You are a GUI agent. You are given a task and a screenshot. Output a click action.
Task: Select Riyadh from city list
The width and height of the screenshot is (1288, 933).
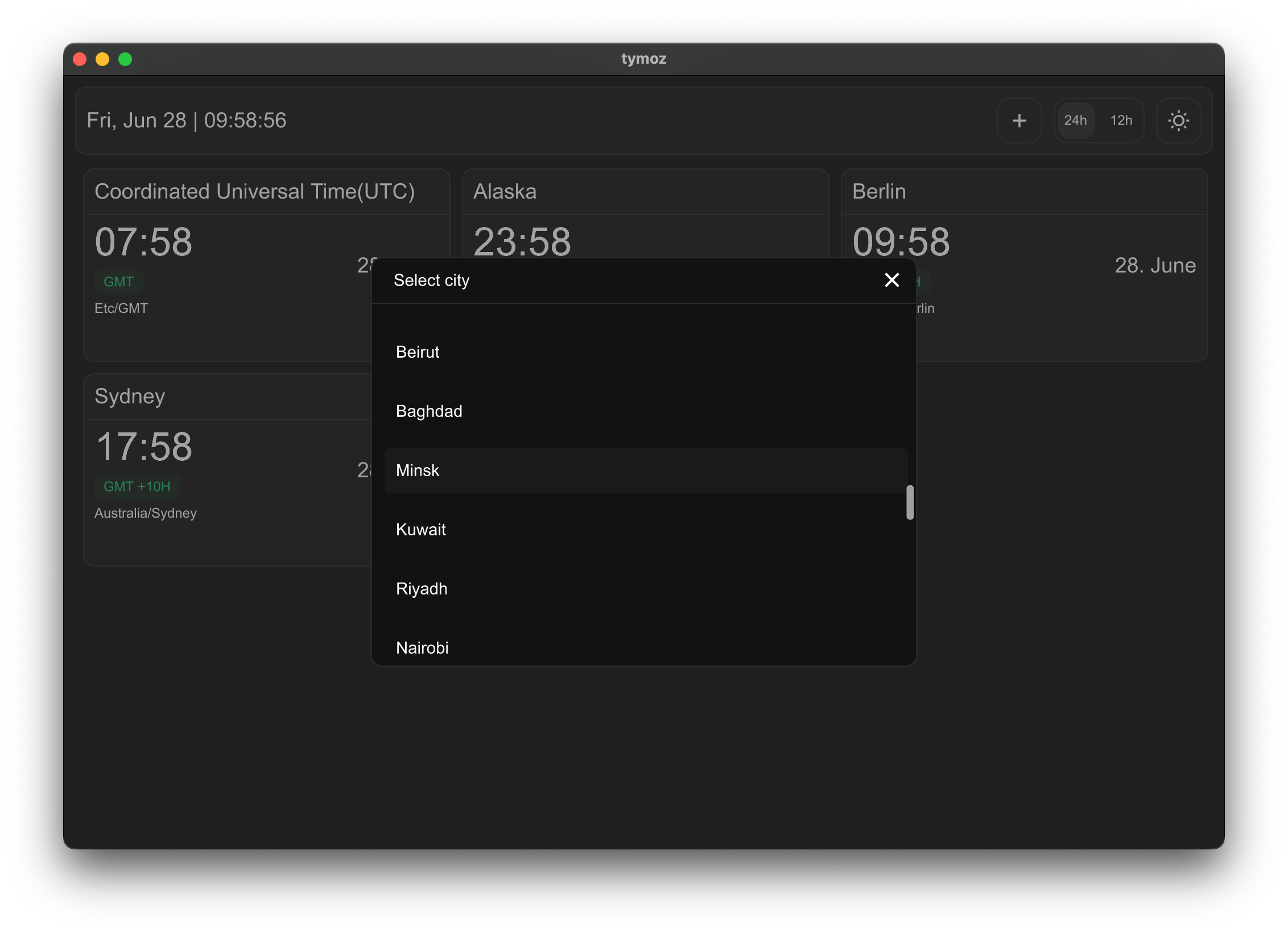coord(421,589)
